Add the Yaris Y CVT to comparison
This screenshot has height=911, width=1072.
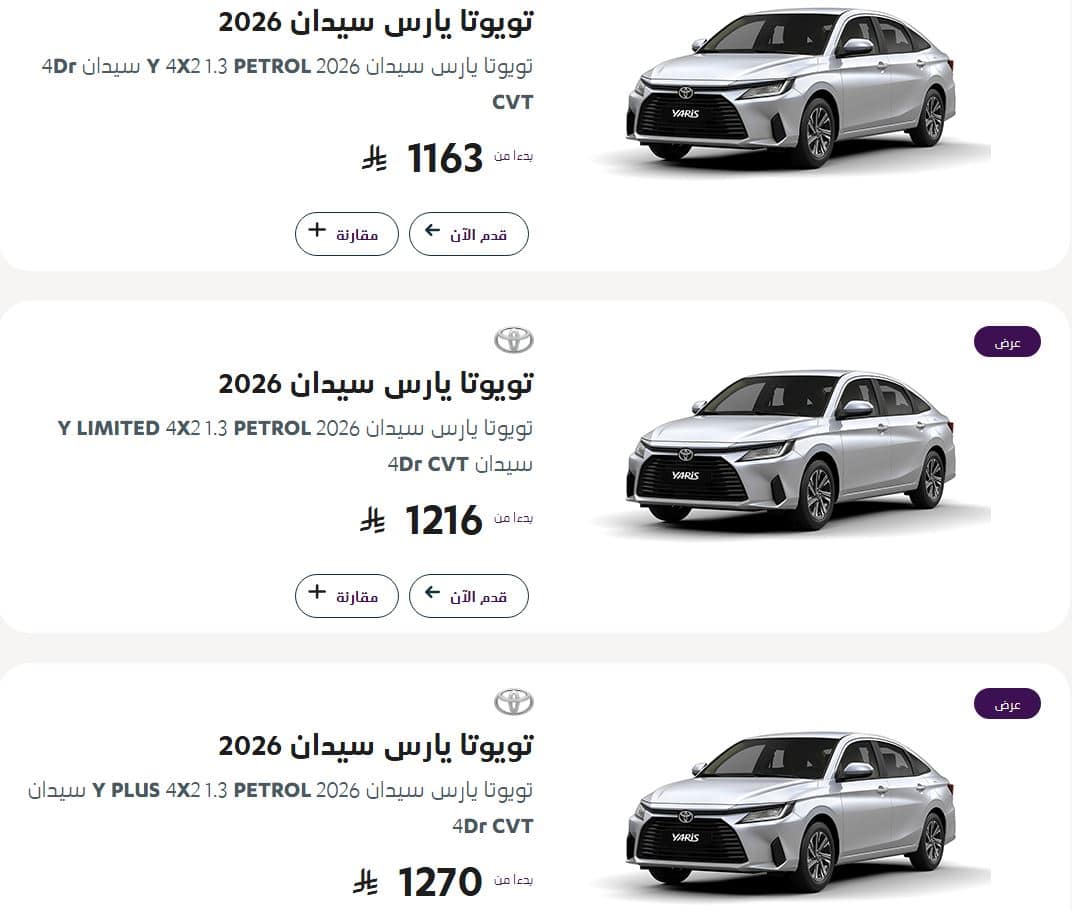pyautogui.click(x=347, y=234)
